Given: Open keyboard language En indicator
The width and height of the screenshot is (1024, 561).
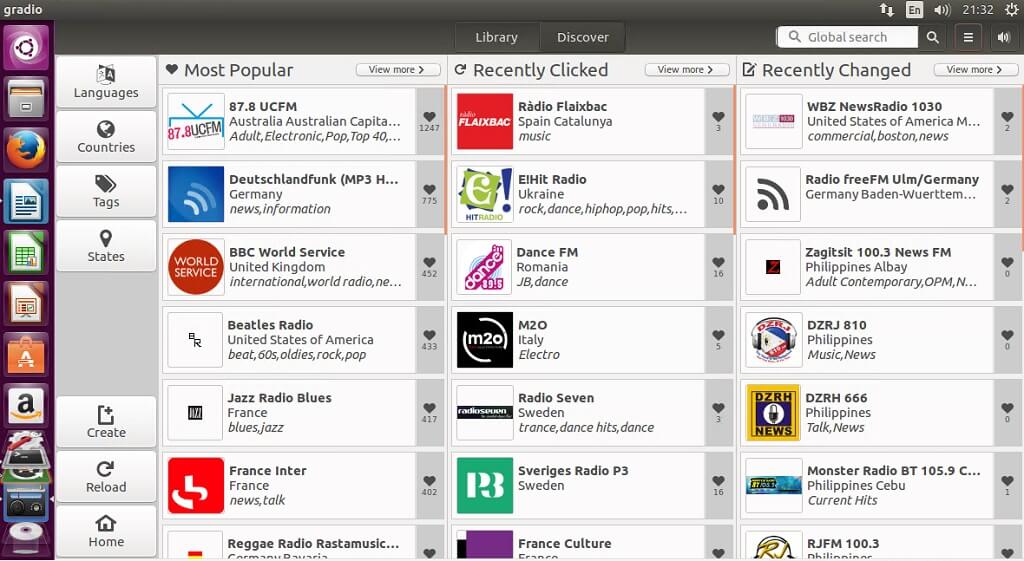Looking at the screenshot, I should [914, 9].
